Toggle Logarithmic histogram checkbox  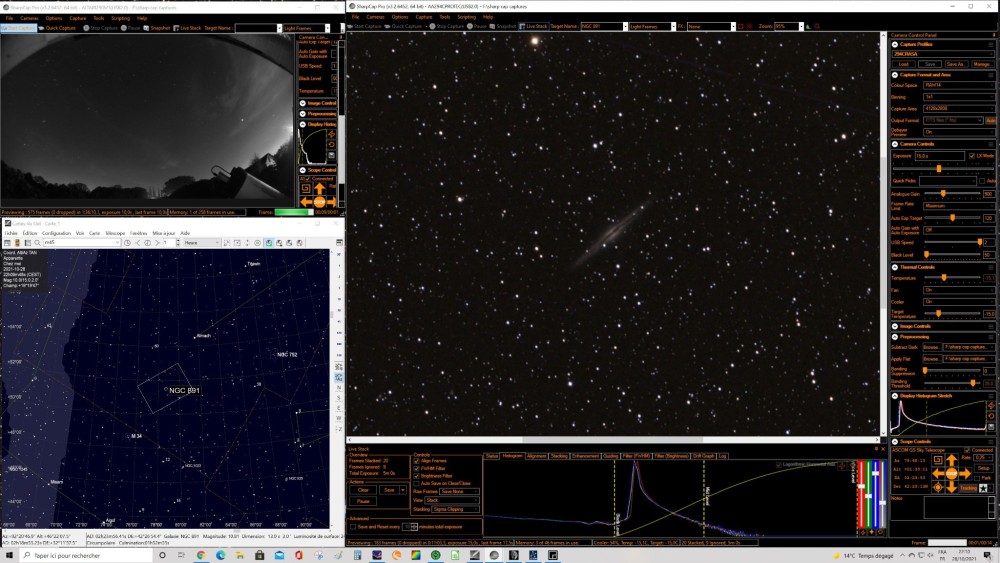point(779,465)
